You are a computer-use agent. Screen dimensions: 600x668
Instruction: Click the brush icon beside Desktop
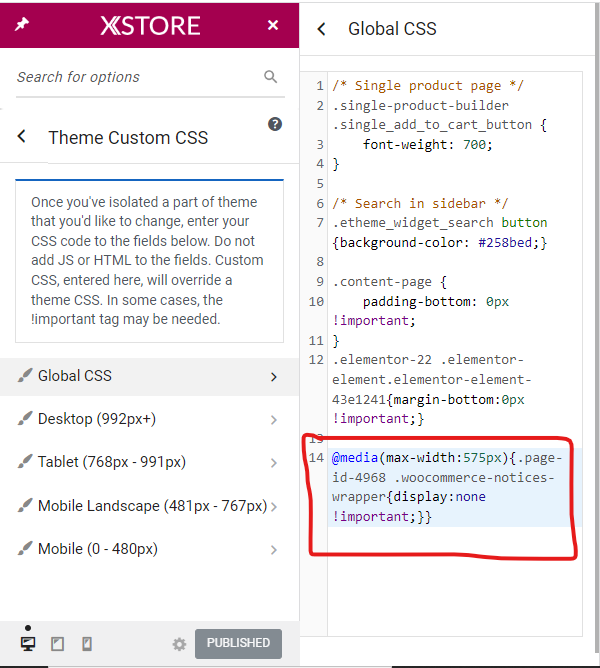[x=25, y=419]
